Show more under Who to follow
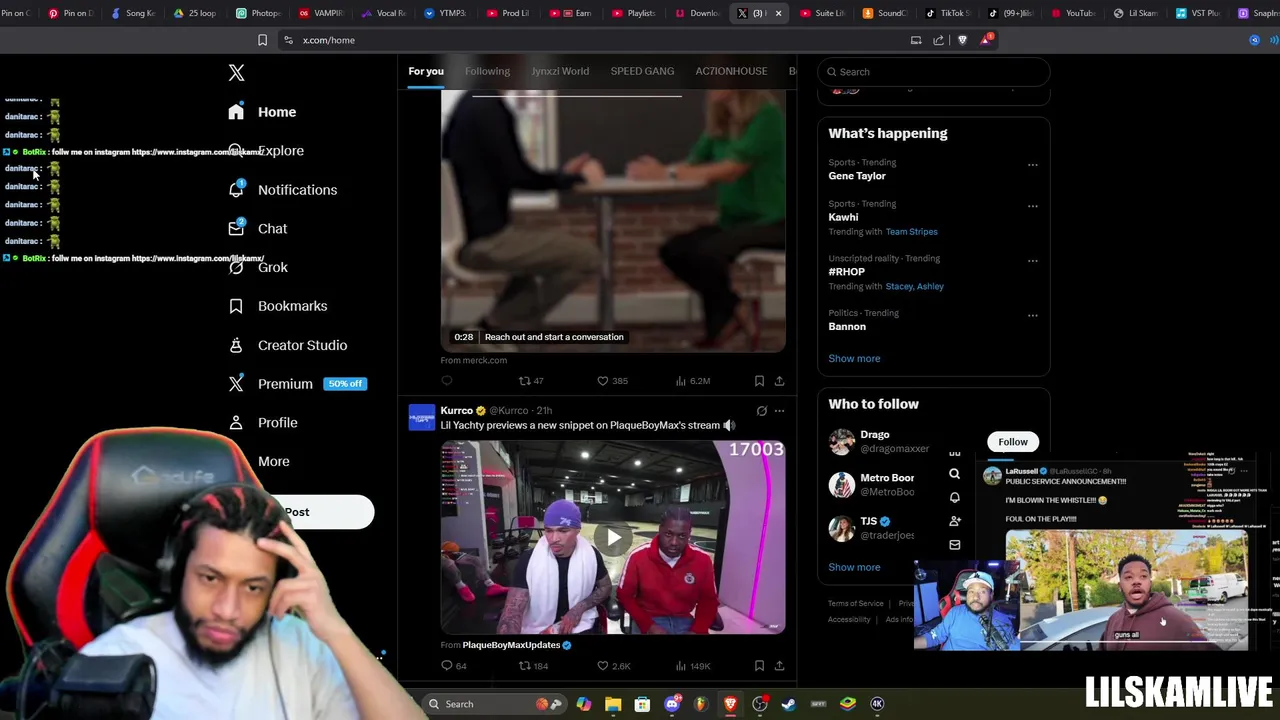The height and width of the screenshot is (720, 1280). click(x=854, y=567)
